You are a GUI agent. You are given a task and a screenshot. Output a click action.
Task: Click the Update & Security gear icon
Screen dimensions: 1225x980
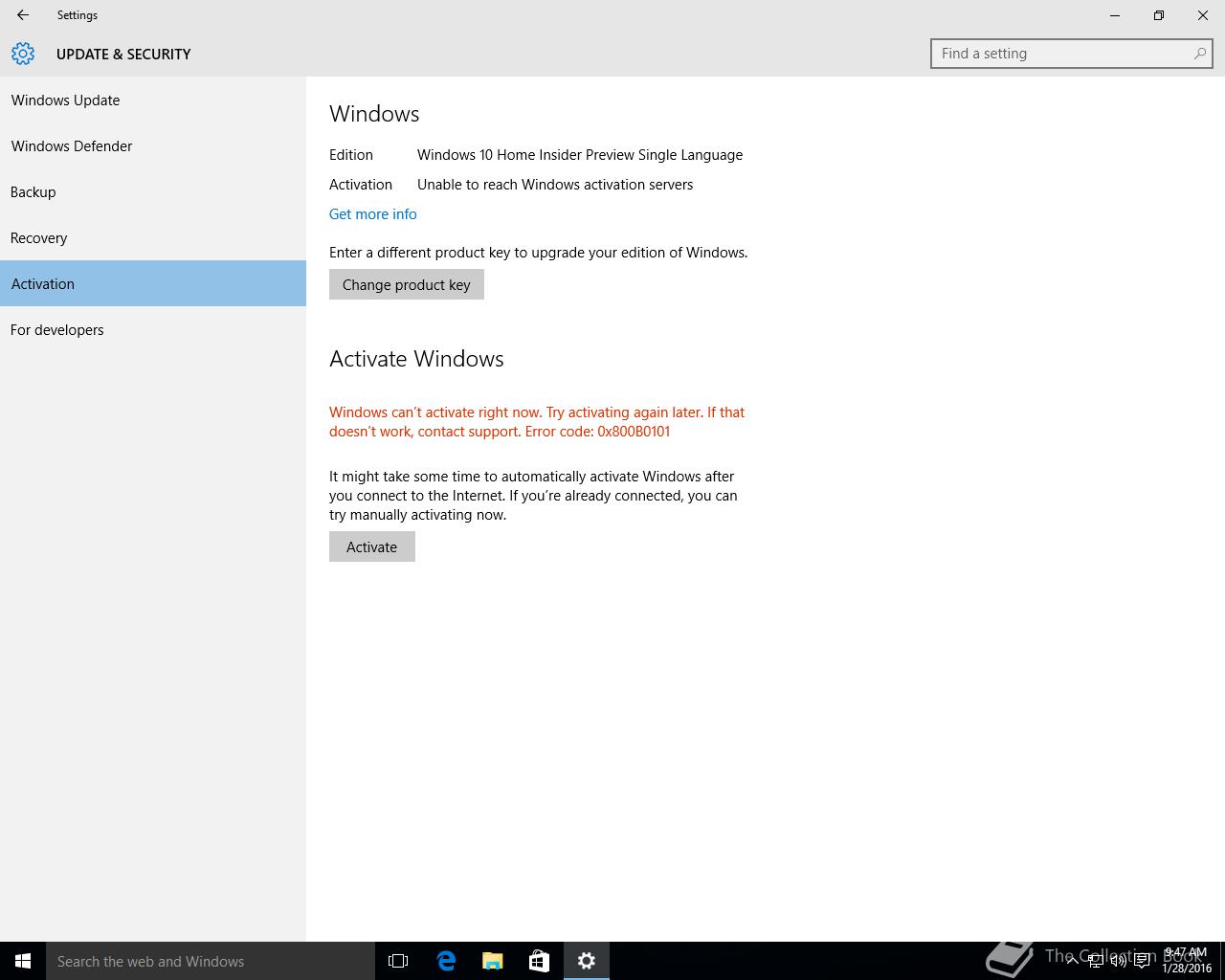[23, 54]
